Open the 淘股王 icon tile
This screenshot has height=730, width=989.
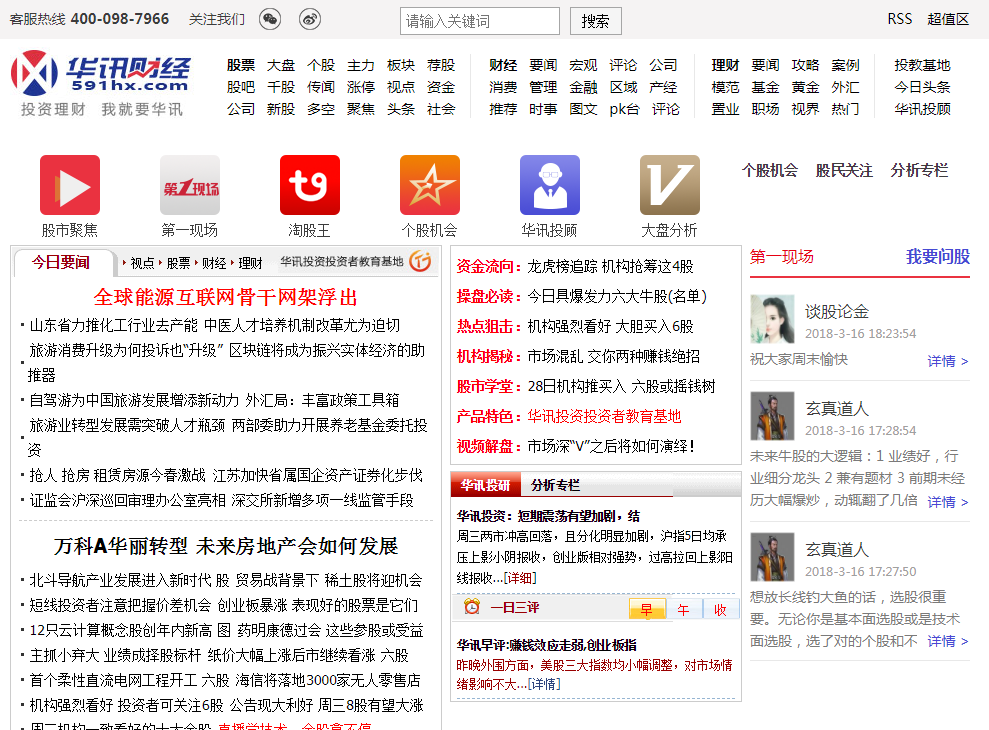point(310,185)
